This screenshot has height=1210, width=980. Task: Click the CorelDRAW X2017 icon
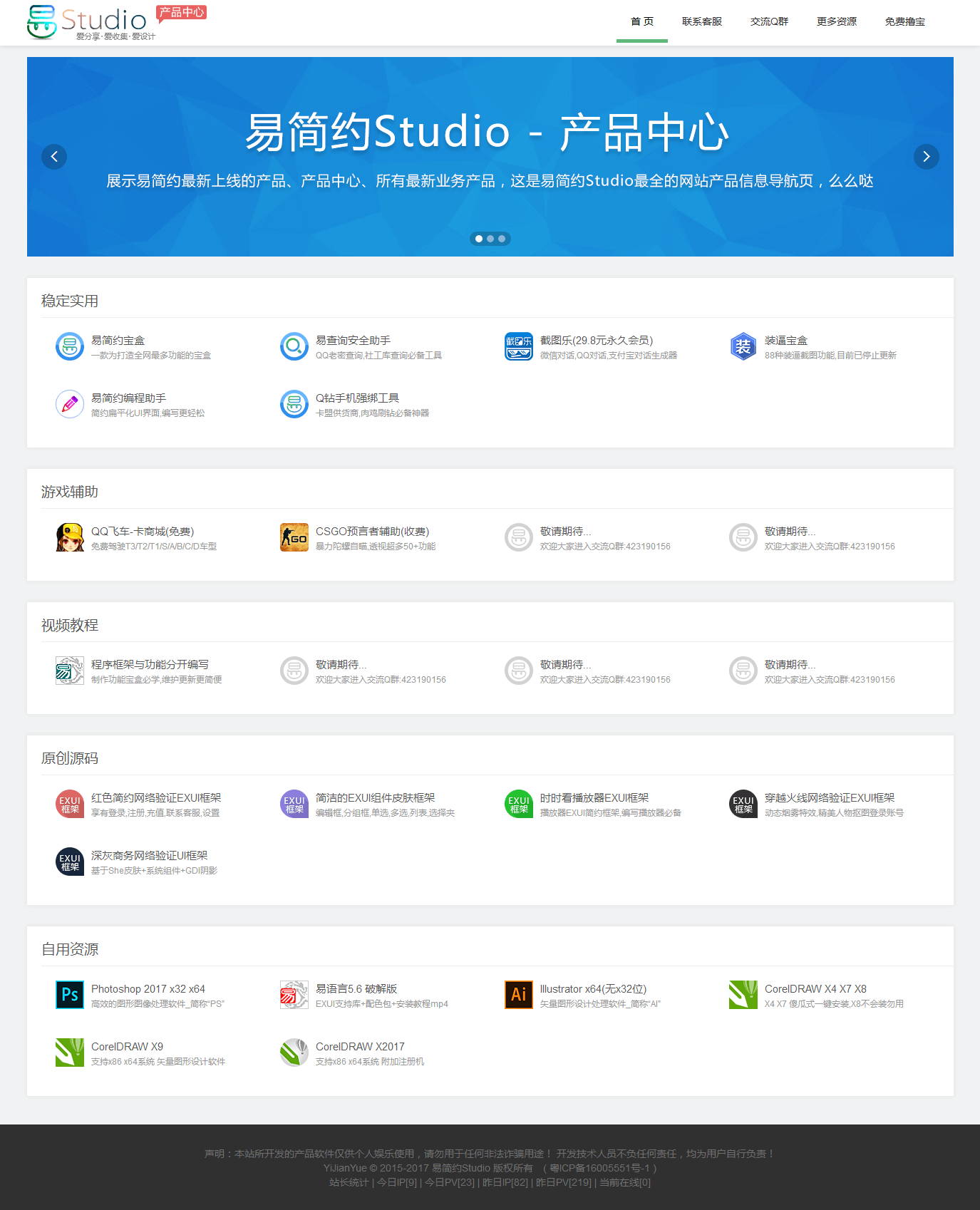(x=294, y=1053)
